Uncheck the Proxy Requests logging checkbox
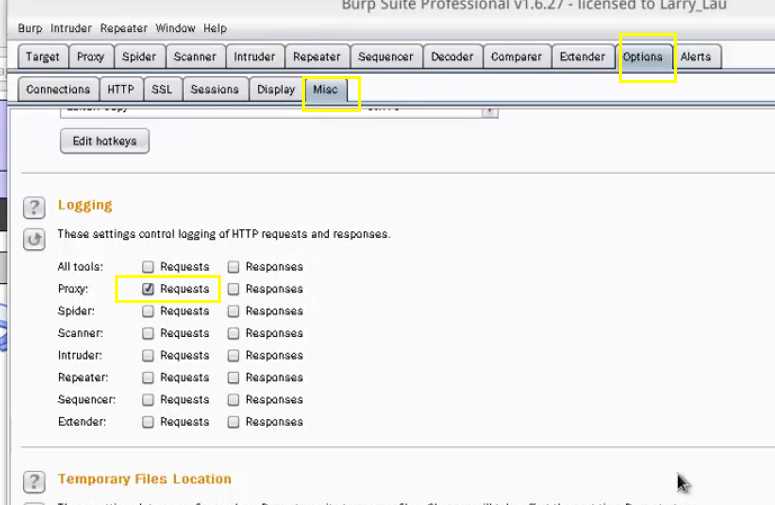Screen dimensions: 775x505 [148, 289]
